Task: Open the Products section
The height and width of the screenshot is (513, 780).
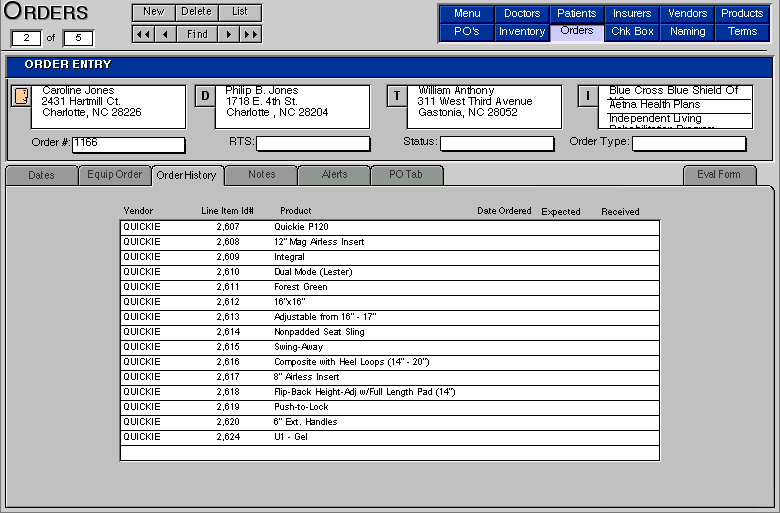Action: coord(742,13)
